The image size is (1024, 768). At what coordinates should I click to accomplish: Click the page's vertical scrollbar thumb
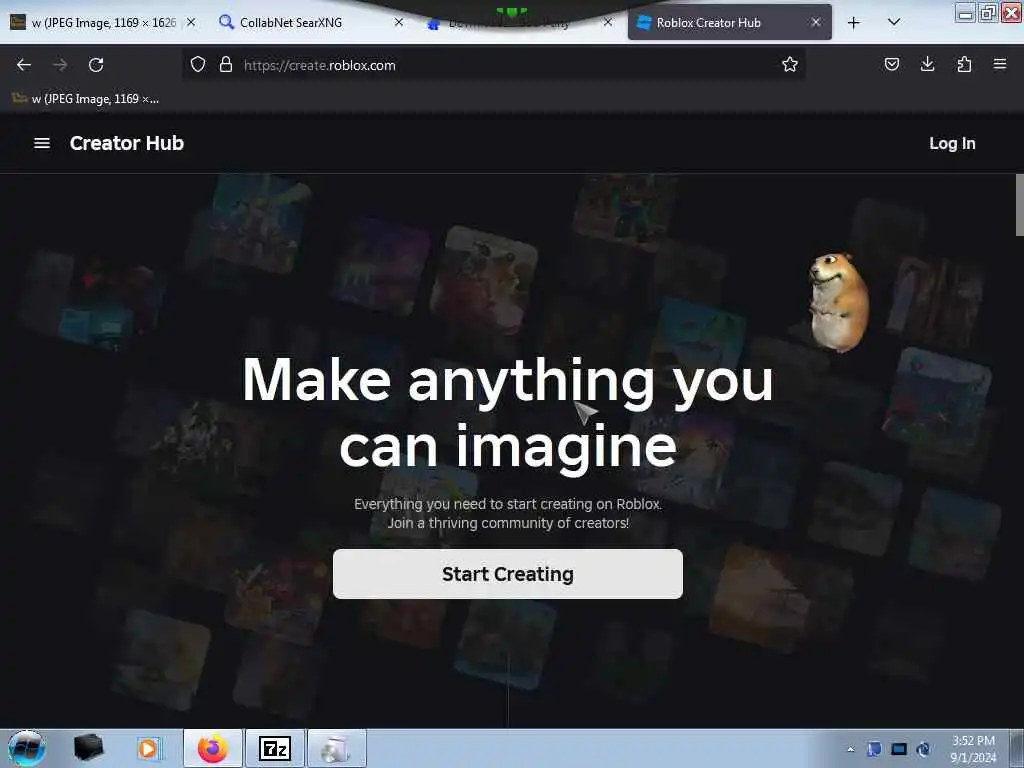1019,204
